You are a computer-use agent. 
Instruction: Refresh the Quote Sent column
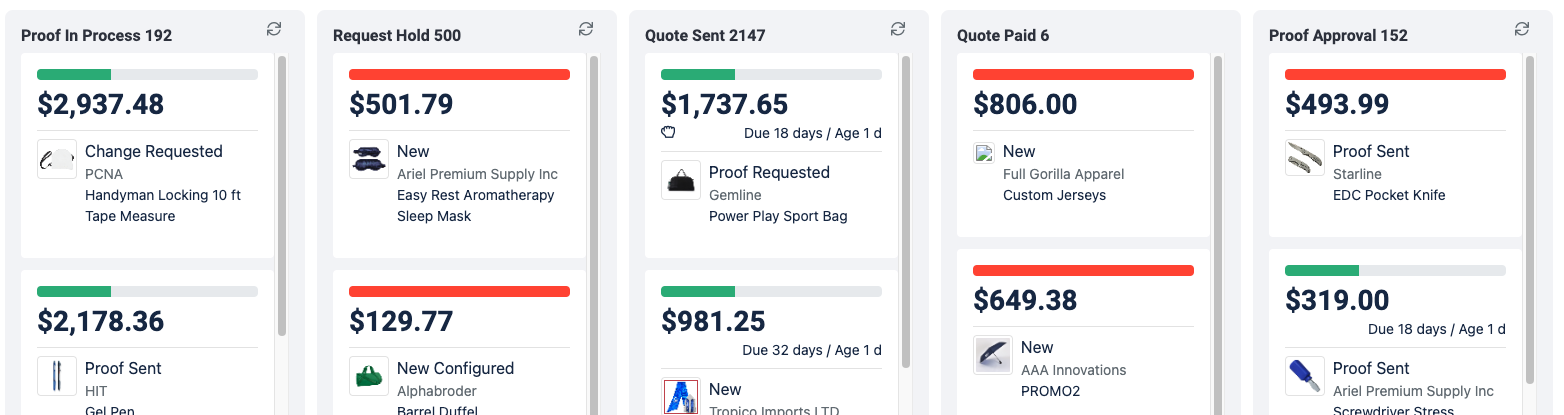(x=898, y=29)
